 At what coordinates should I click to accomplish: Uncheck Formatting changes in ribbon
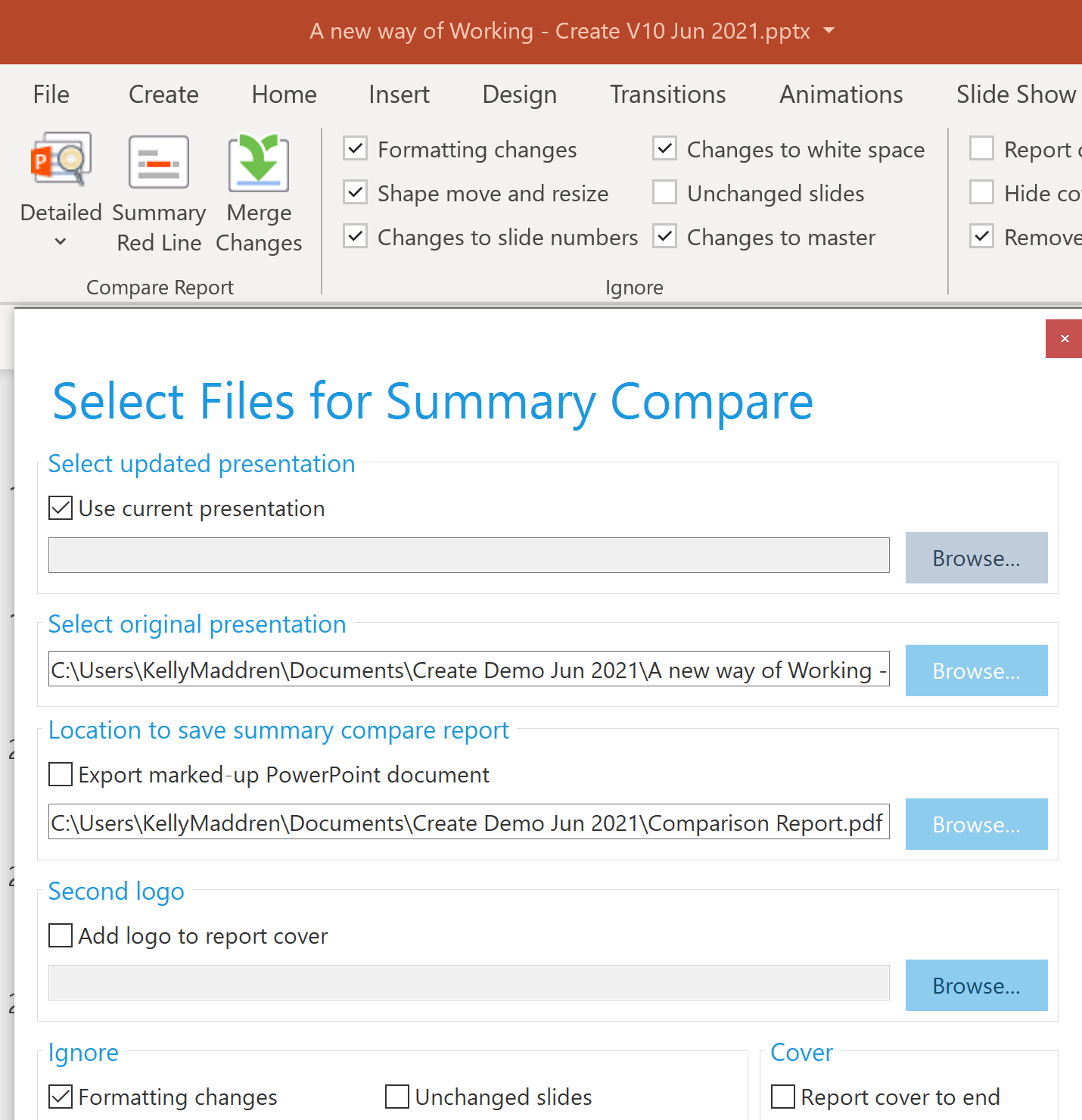(x=356, y=149)
